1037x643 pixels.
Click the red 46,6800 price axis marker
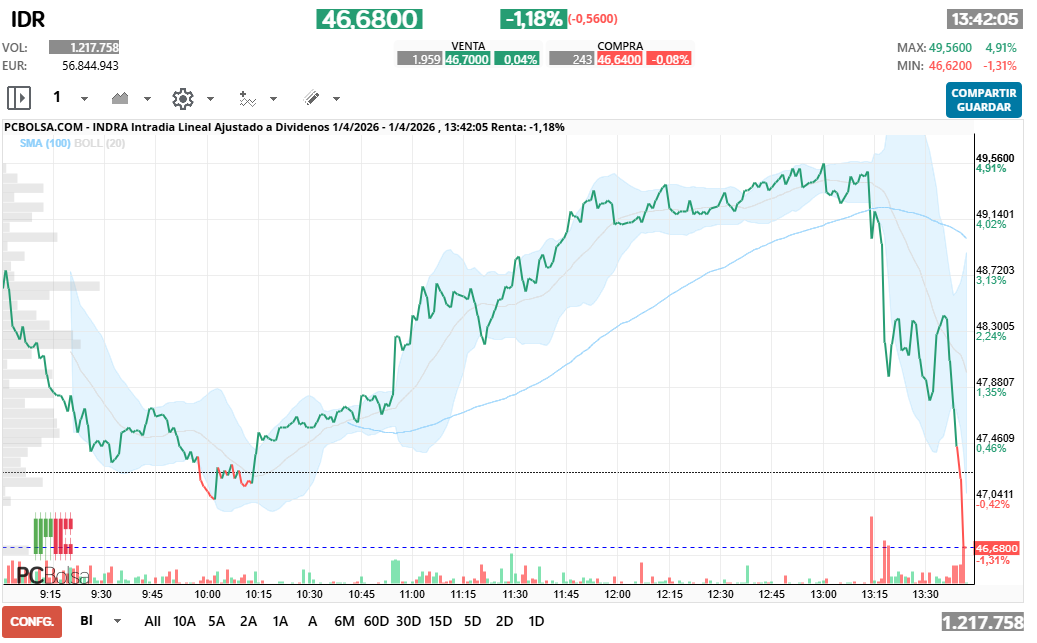(x=997, y=548)
